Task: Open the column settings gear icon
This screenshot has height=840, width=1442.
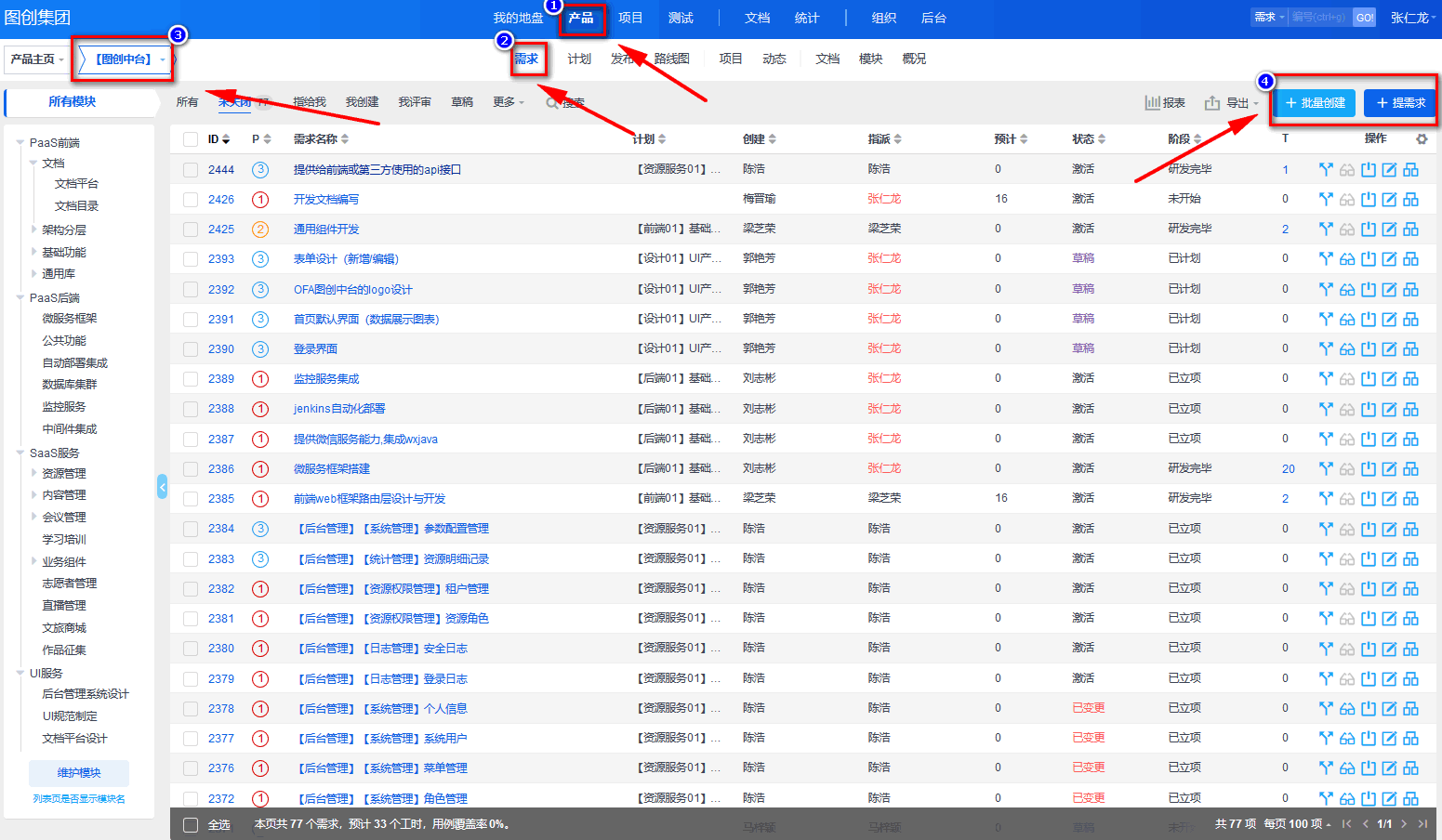Action: [x=1422, y=139]
